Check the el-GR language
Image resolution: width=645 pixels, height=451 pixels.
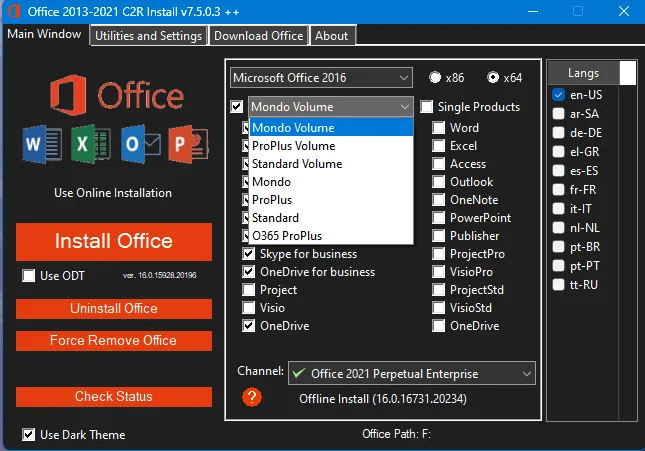tap(558, 151)
